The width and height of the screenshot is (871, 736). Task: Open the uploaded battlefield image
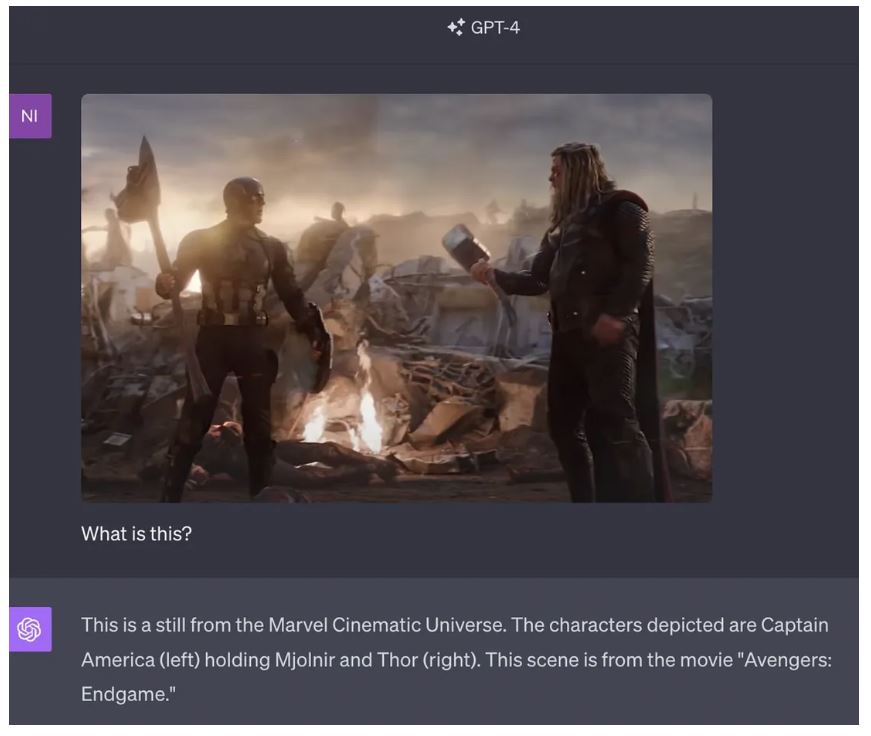tap(397, 298)
